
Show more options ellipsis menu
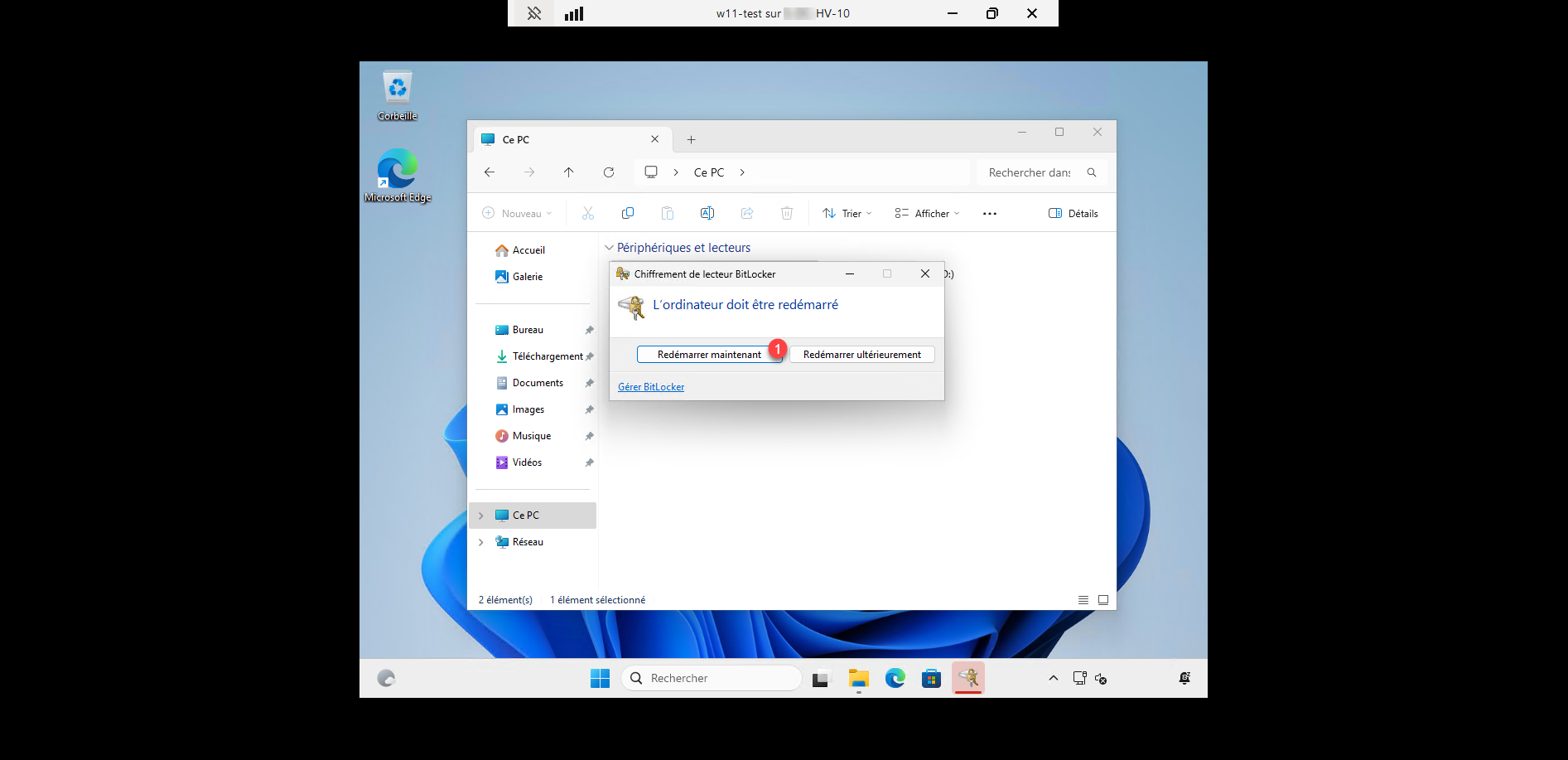tap(990, 214)
